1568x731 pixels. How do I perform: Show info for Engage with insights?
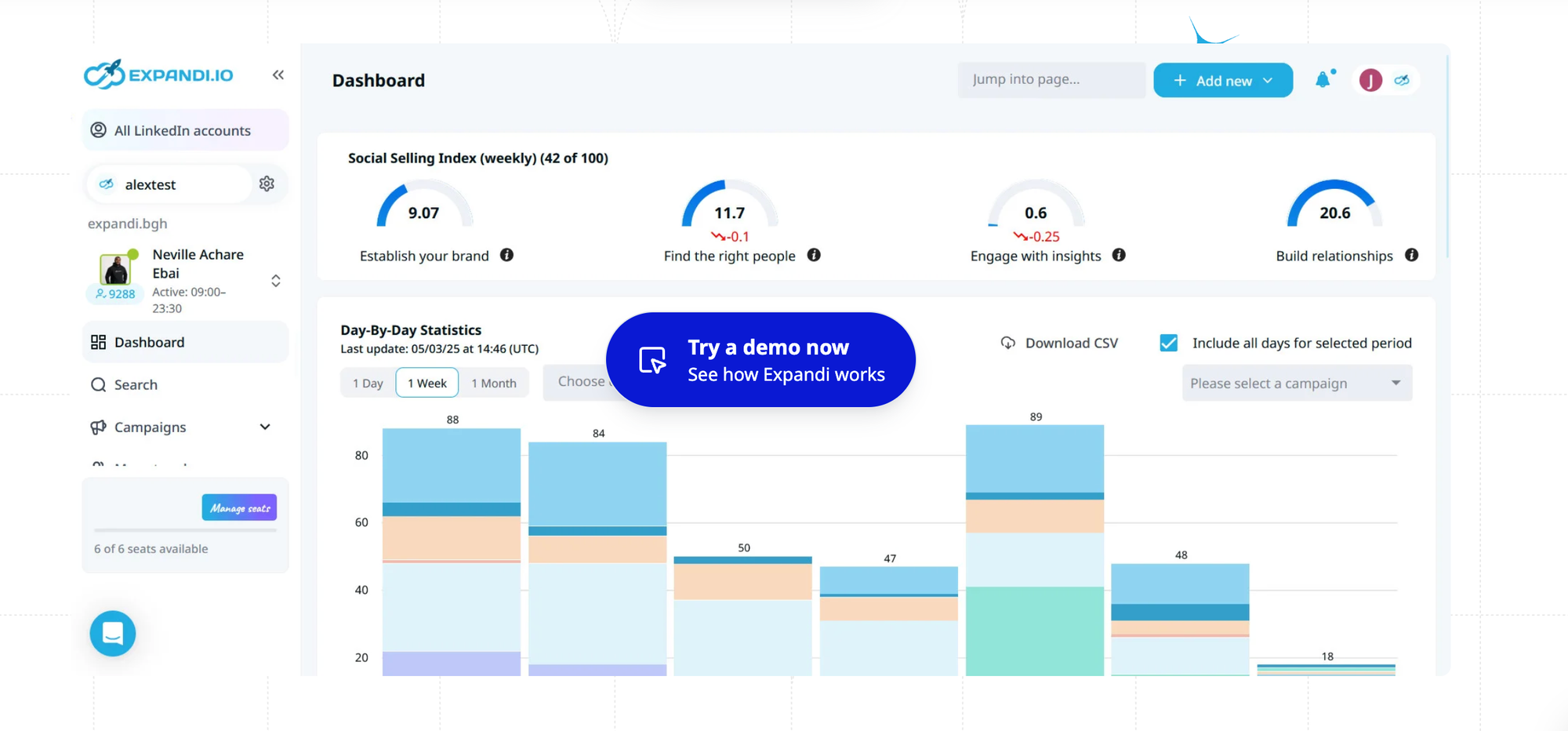1119,255
